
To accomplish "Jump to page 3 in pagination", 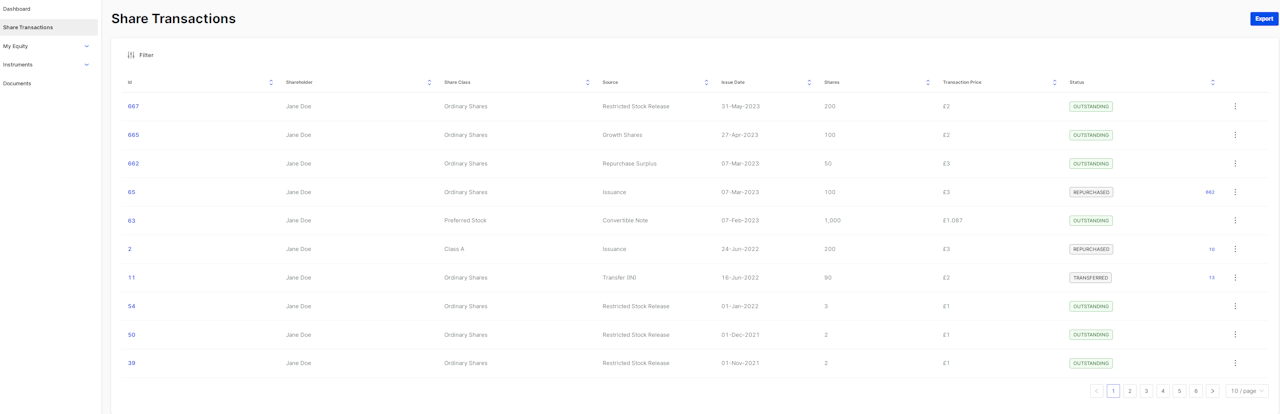I will 1146,391.
